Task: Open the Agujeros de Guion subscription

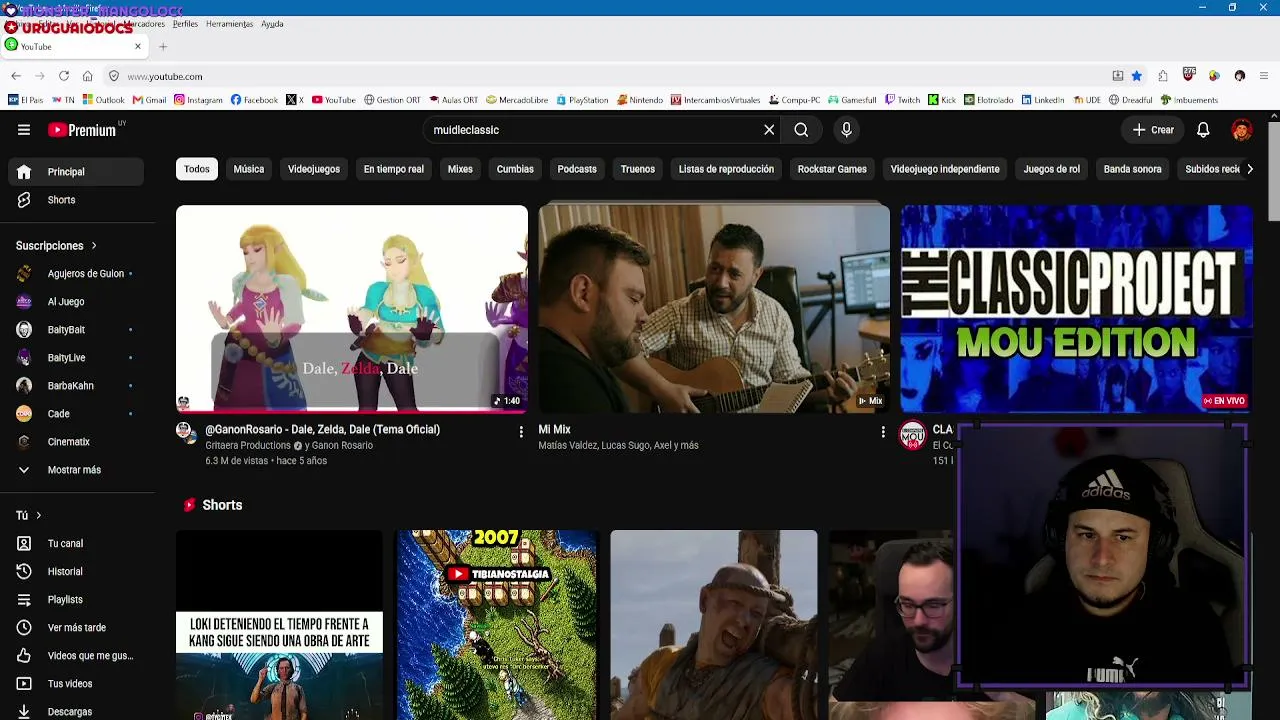Action: [x=77, y=274]
